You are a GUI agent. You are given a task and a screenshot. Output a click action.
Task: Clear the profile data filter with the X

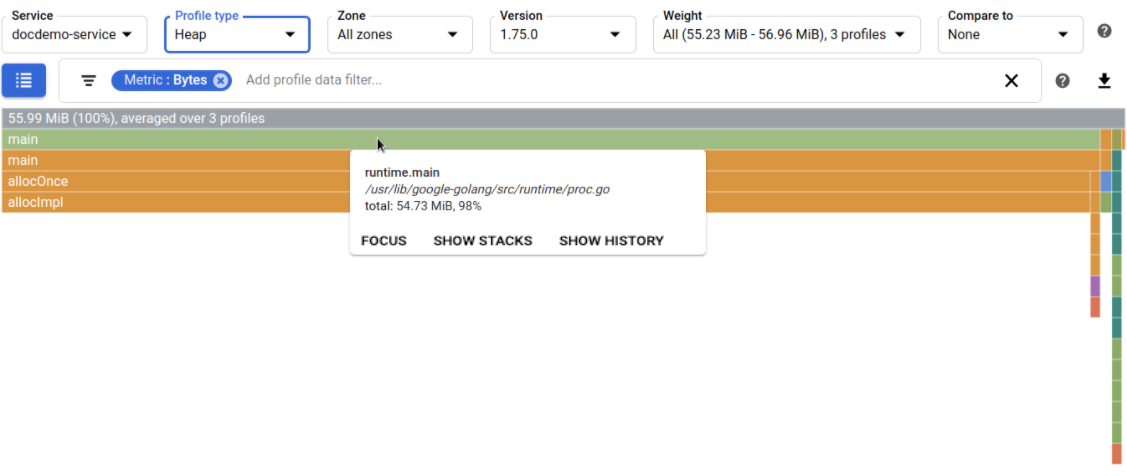click(1011, 81)
